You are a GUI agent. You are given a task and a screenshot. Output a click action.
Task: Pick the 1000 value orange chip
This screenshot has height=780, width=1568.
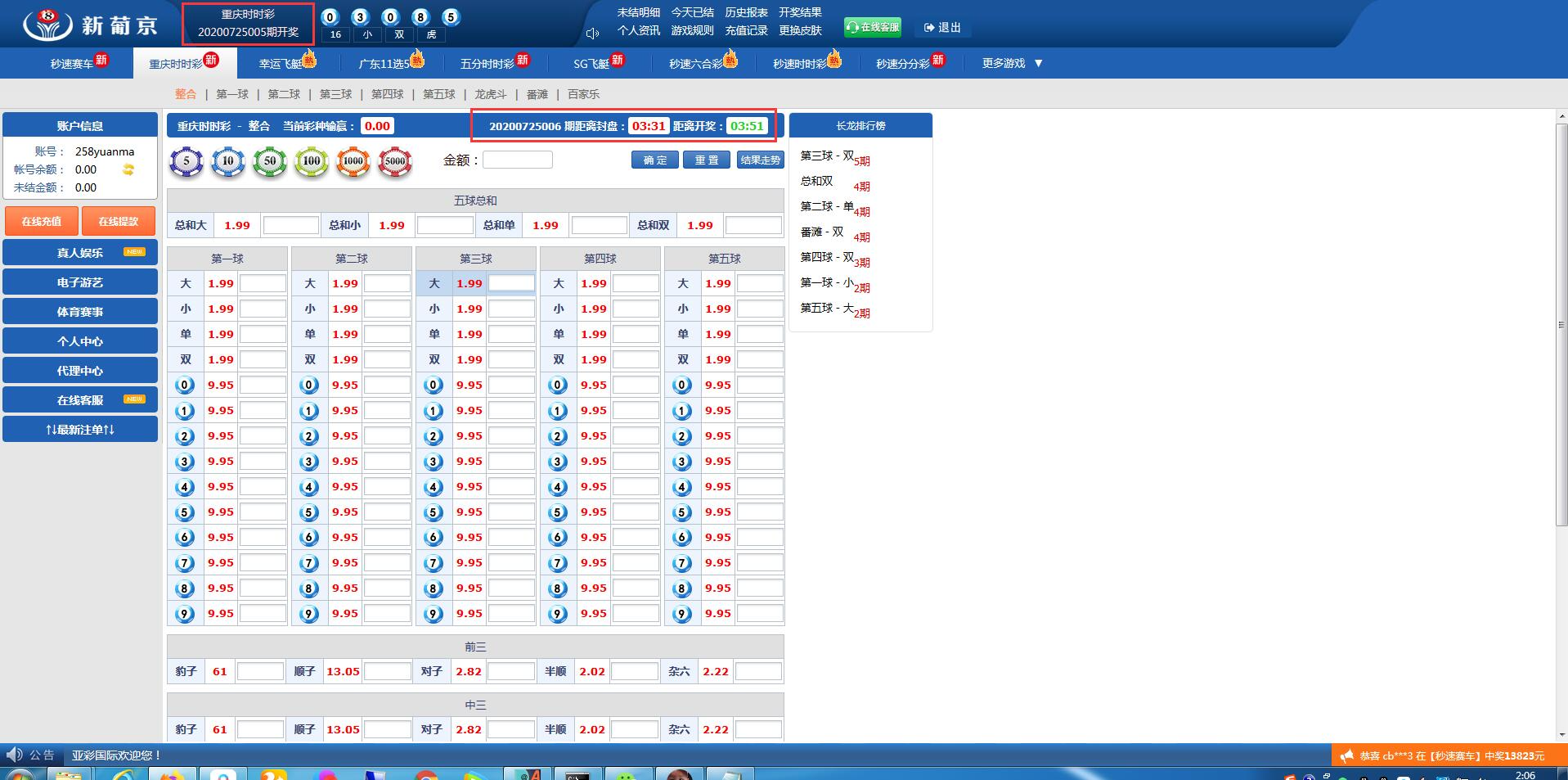[x=353, y=162]
